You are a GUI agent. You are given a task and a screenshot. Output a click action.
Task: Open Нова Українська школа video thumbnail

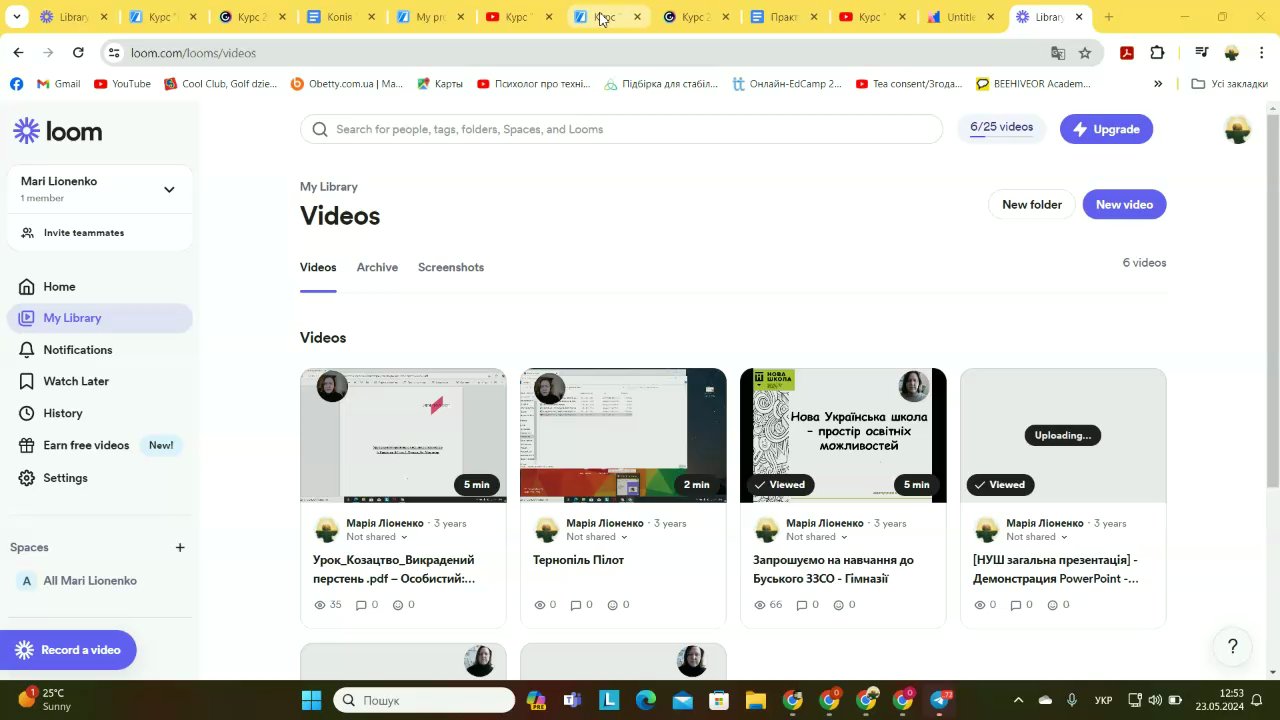pos(843,435)
